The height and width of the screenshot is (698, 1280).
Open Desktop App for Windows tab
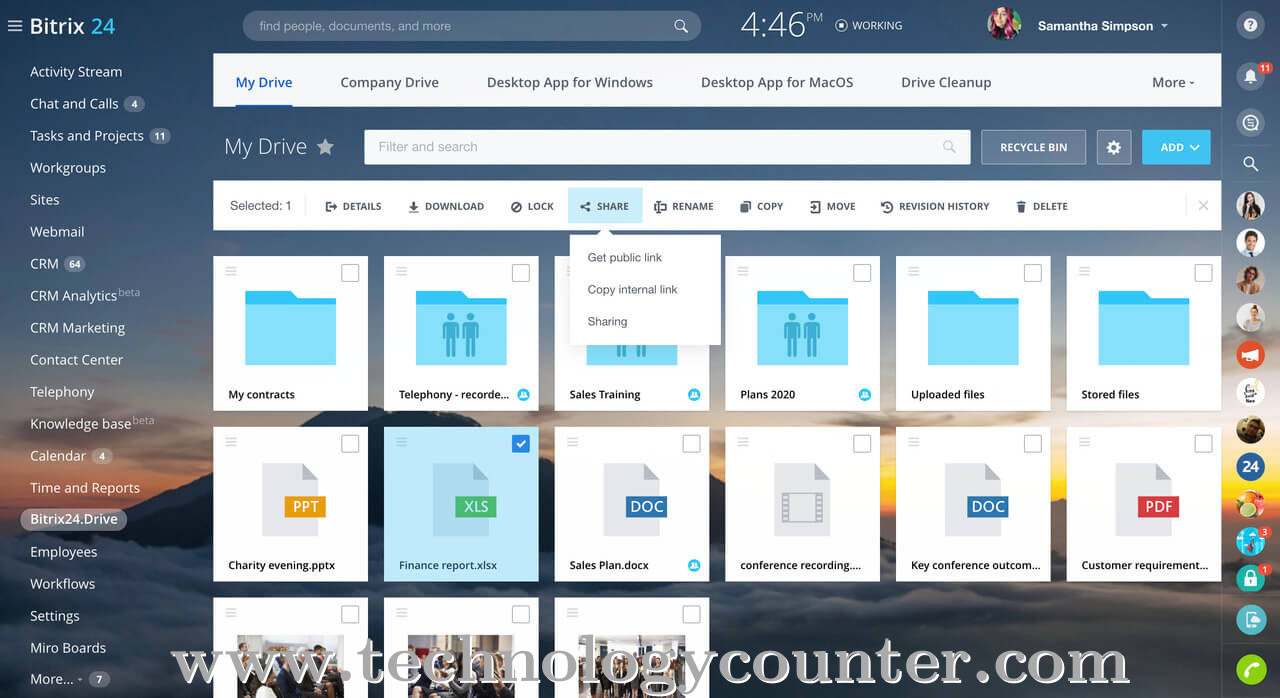570,82
